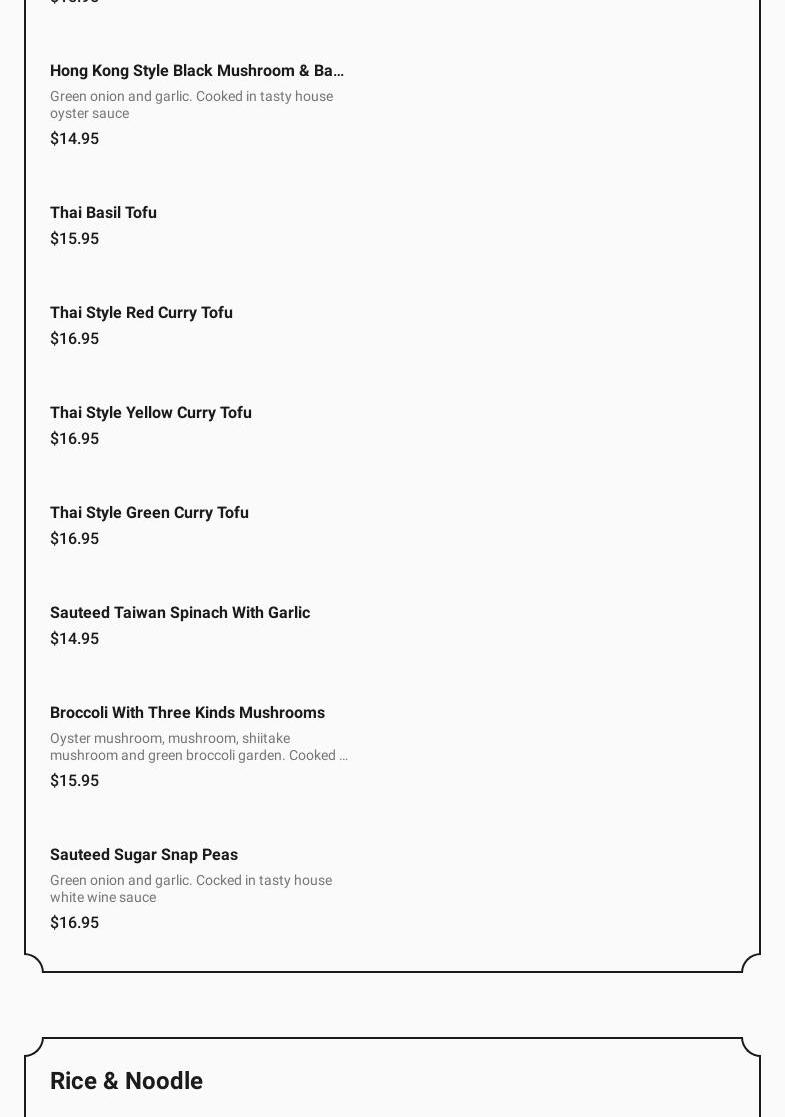
Task: Click $14.95 price under Taiwan Spinach
Action: [x=74, y=639]
